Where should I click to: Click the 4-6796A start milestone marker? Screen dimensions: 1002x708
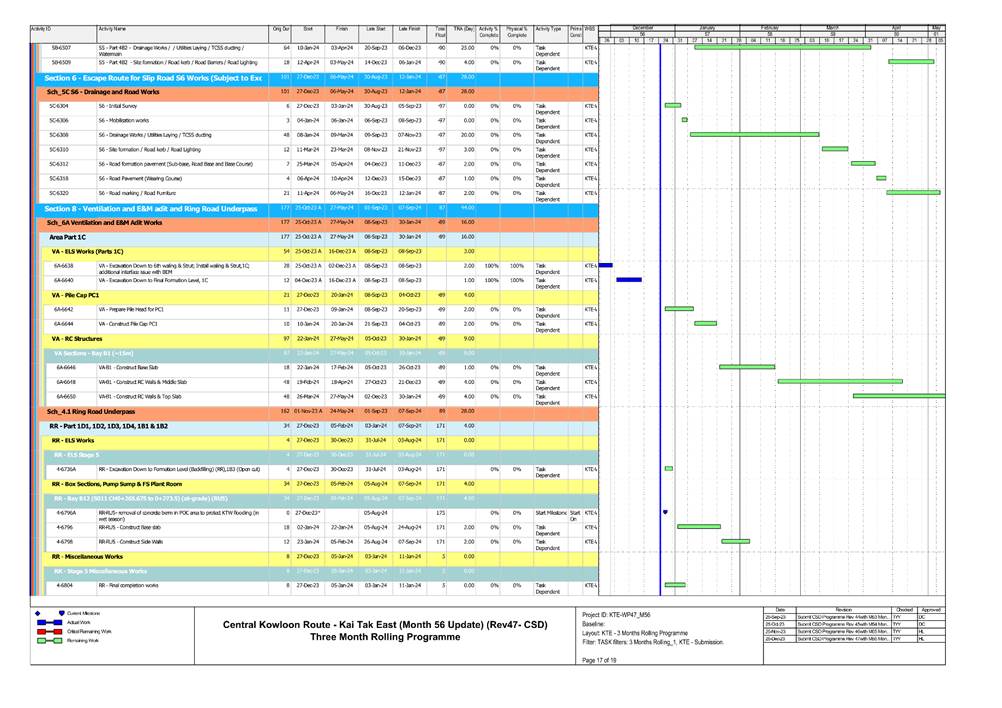coord(665,512)
